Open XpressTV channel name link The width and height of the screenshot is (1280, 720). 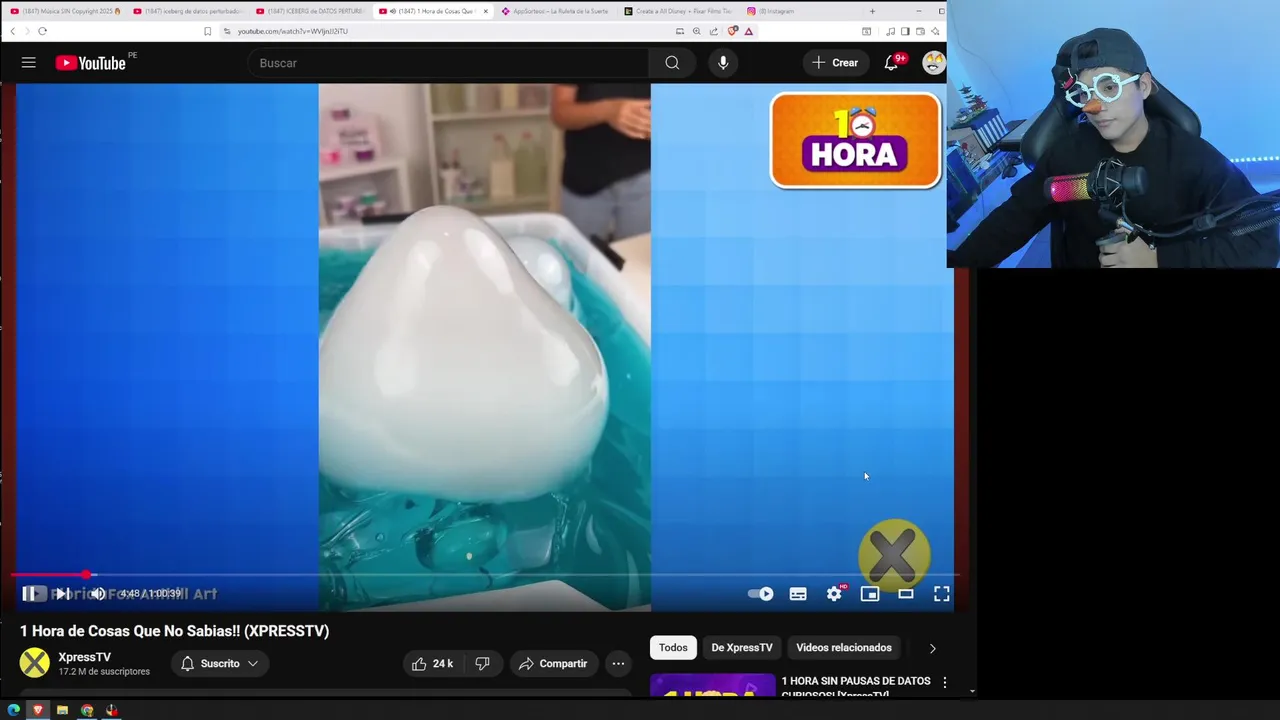click(85, 657)
